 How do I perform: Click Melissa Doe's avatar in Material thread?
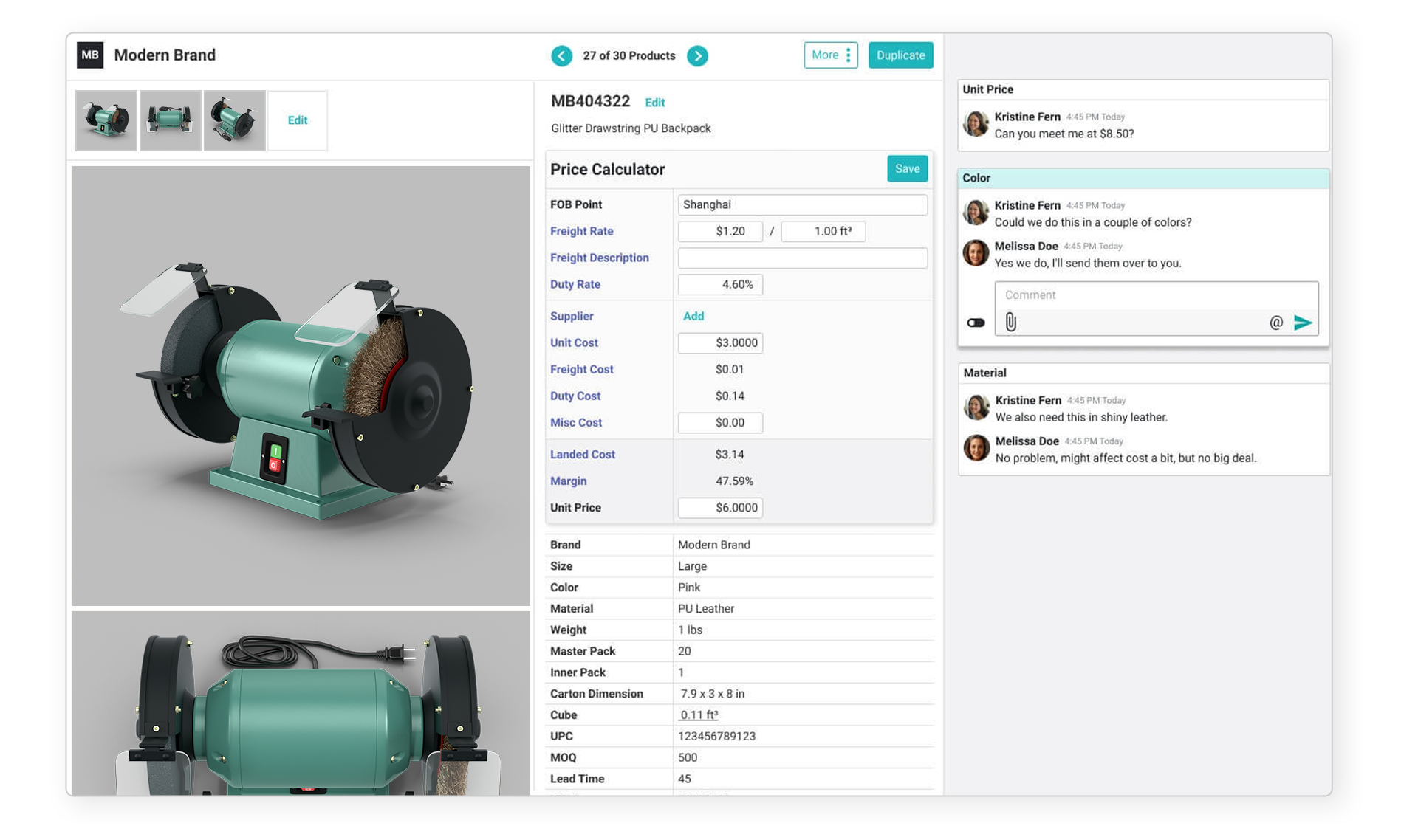pyautogui.click(x=976, y=447)
